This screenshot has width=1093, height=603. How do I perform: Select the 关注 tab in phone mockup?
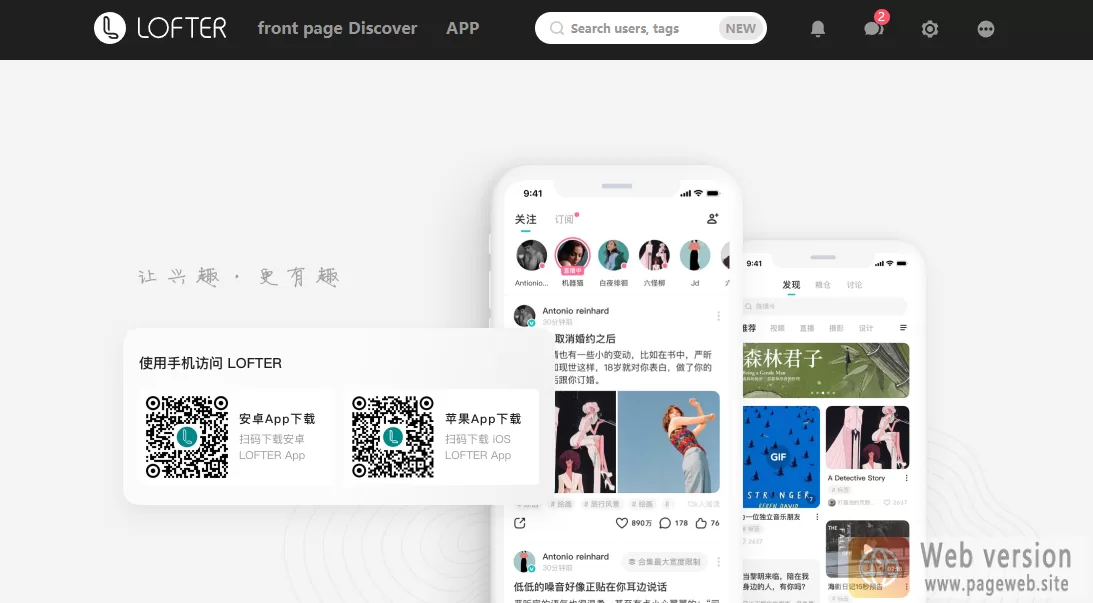click(526, 220)
